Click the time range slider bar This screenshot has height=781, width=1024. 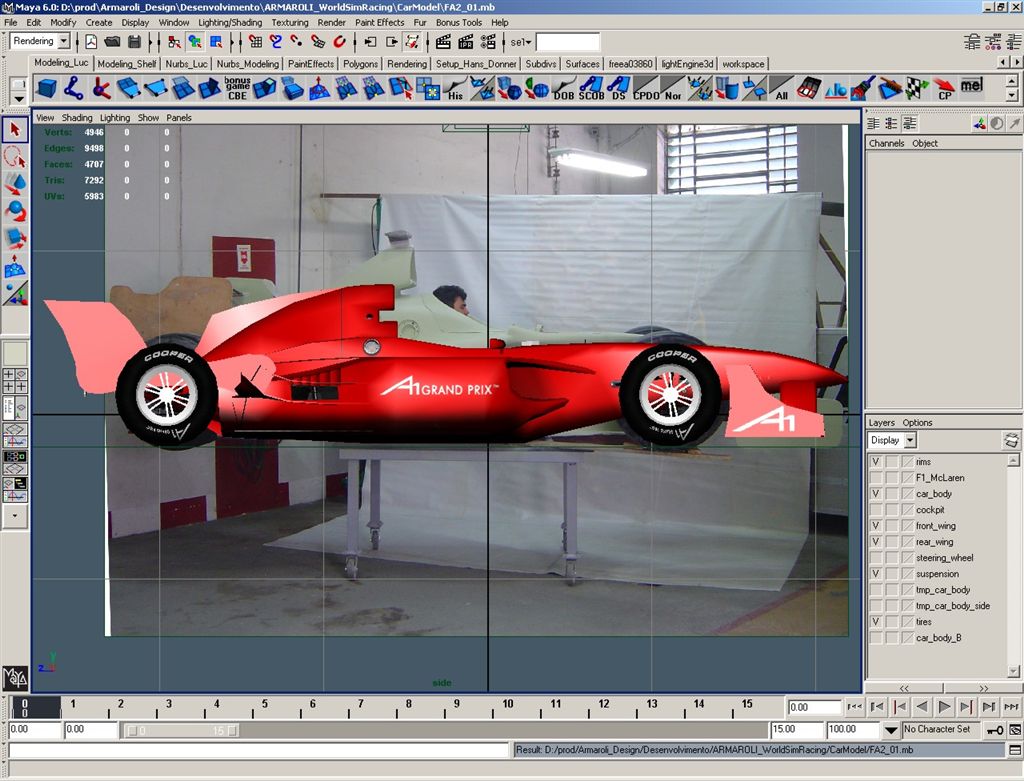182,730
